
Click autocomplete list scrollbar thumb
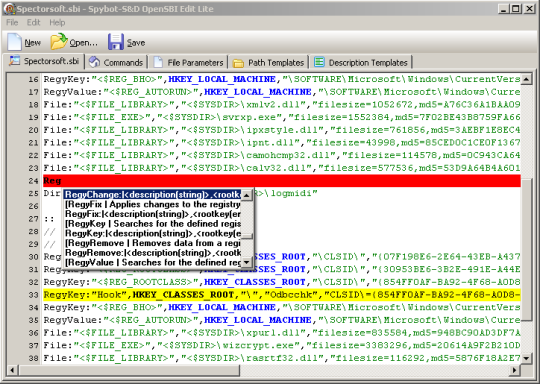pos(247,236)
